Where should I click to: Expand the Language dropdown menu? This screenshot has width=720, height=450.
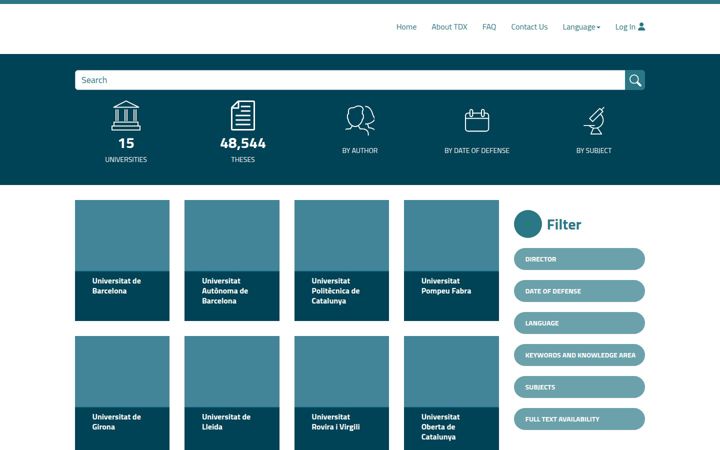[x=581, y=27]
